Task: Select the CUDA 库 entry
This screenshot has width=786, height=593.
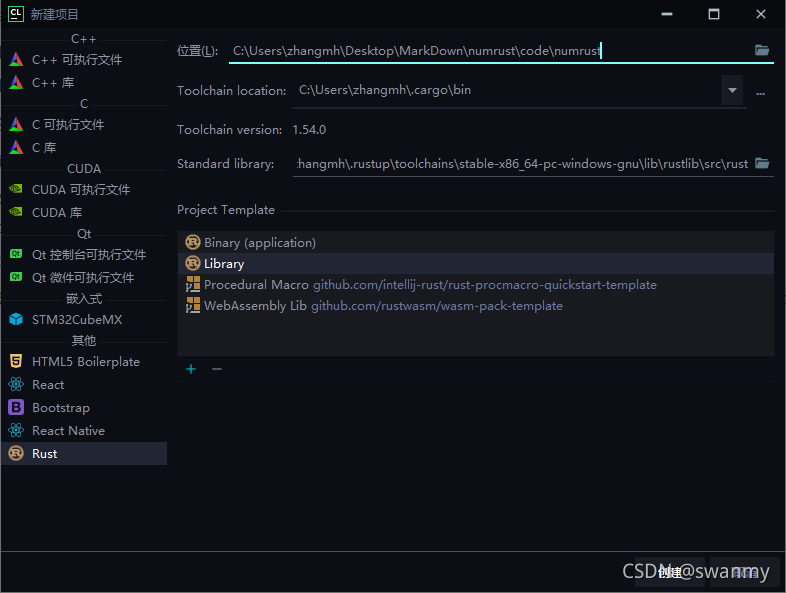Action: 84,213
